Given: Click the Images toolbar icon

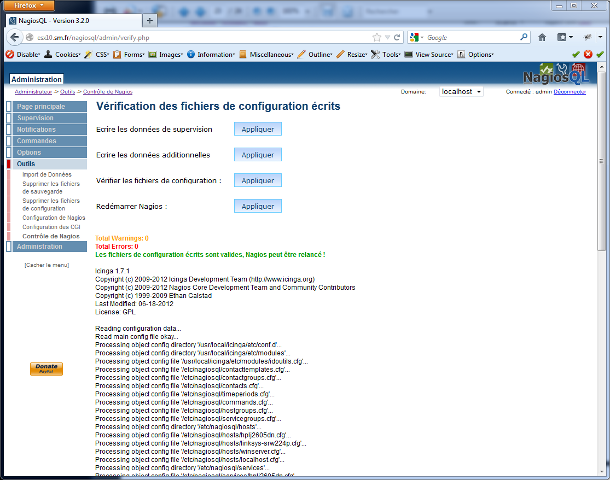Looking at the screenshot, I should coord(152,54).
